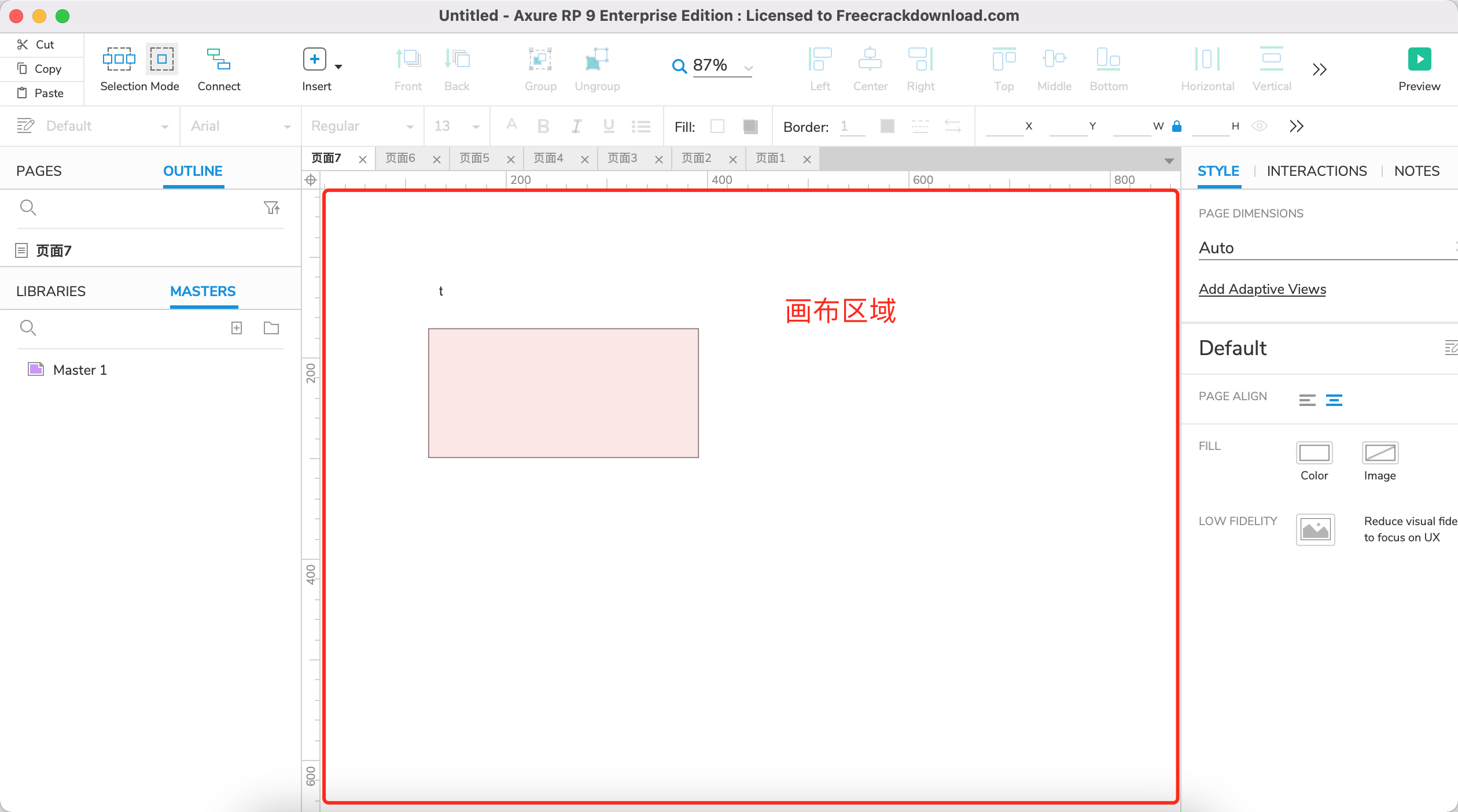Expand the Insert dropdown arrow
This screenshot has height=812, width=1458.
click(339, 67)
